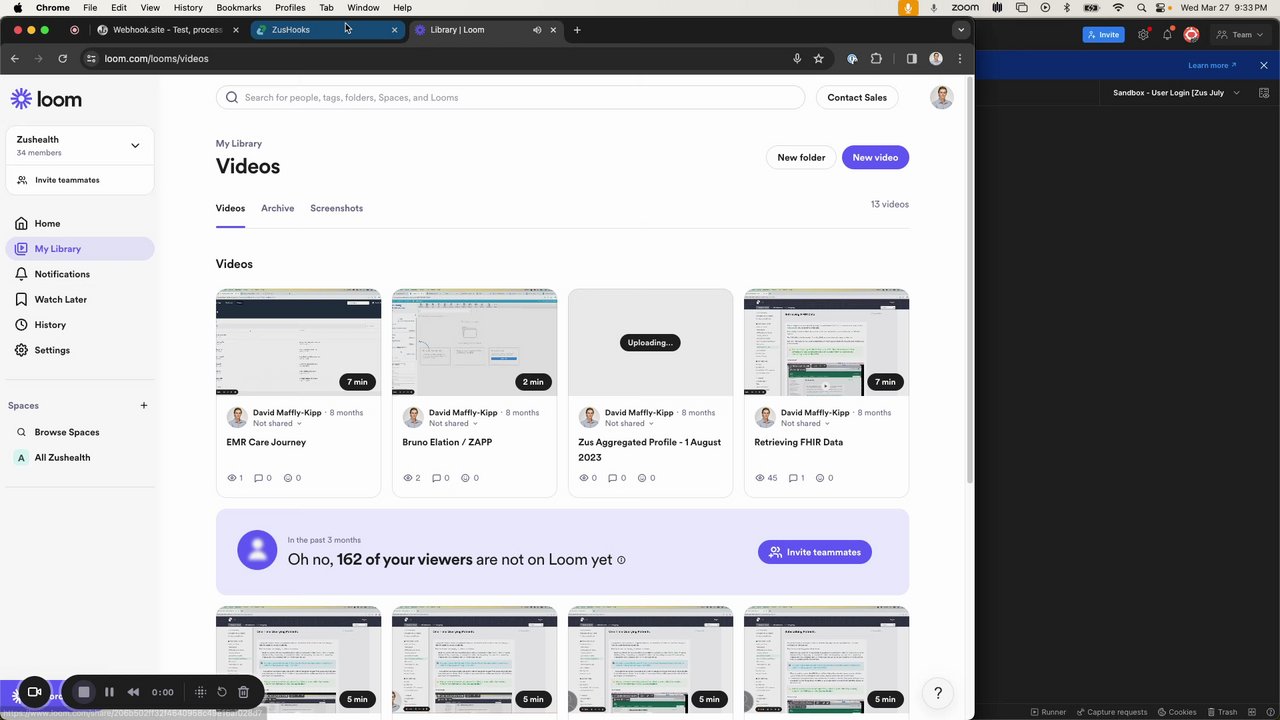Open Notifications in Loom sidebar
Viewport: 1280px width, 720px height.
point(62,274)
